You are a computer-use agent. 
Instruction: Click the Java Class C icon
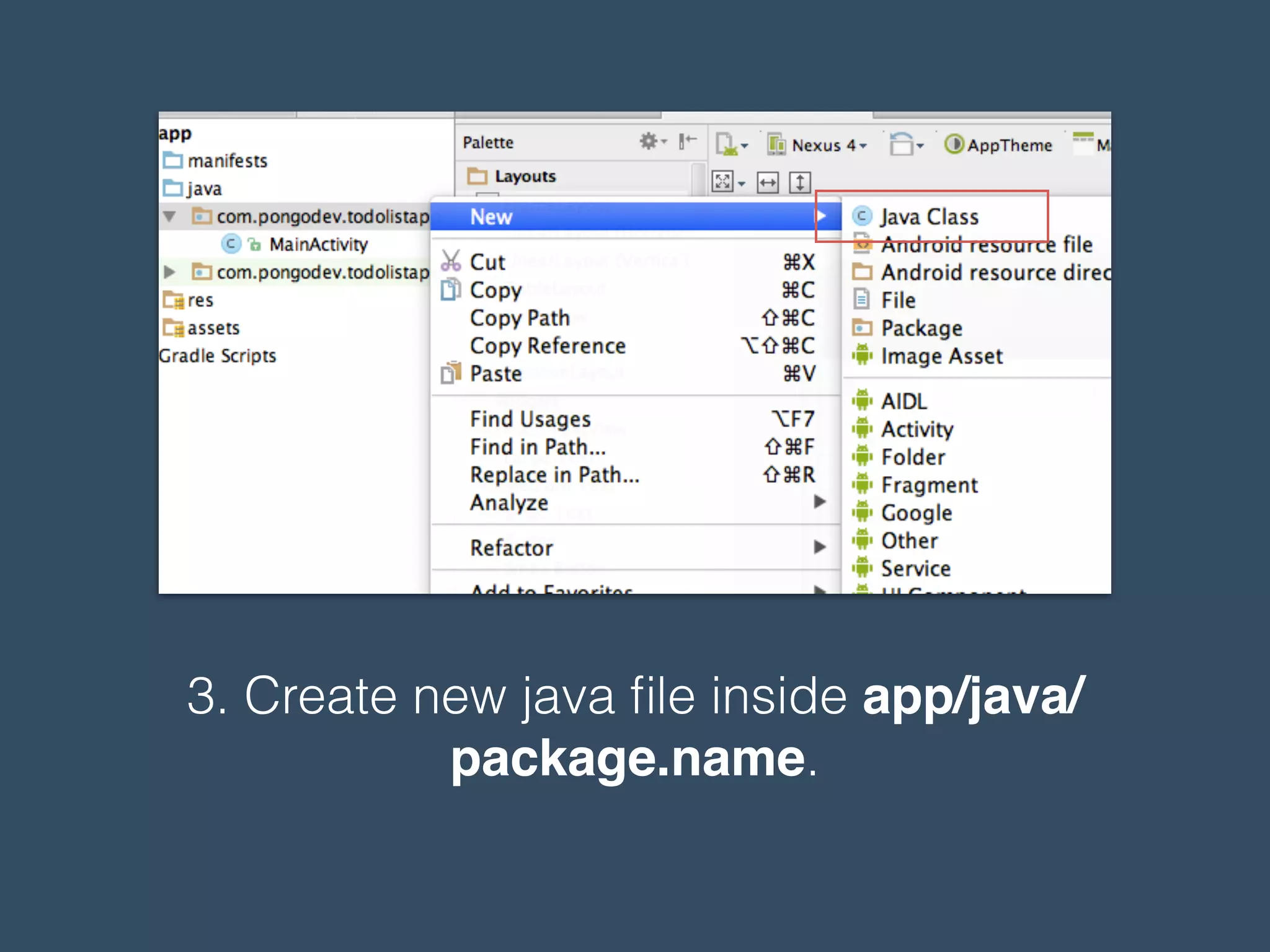(862, 216)
